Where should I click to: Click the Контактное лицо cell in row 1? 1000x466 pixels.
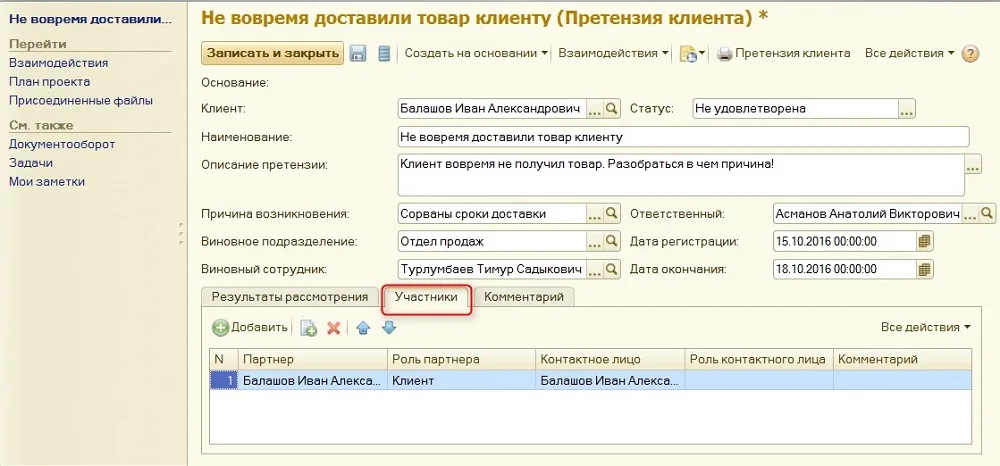point(610,381)
